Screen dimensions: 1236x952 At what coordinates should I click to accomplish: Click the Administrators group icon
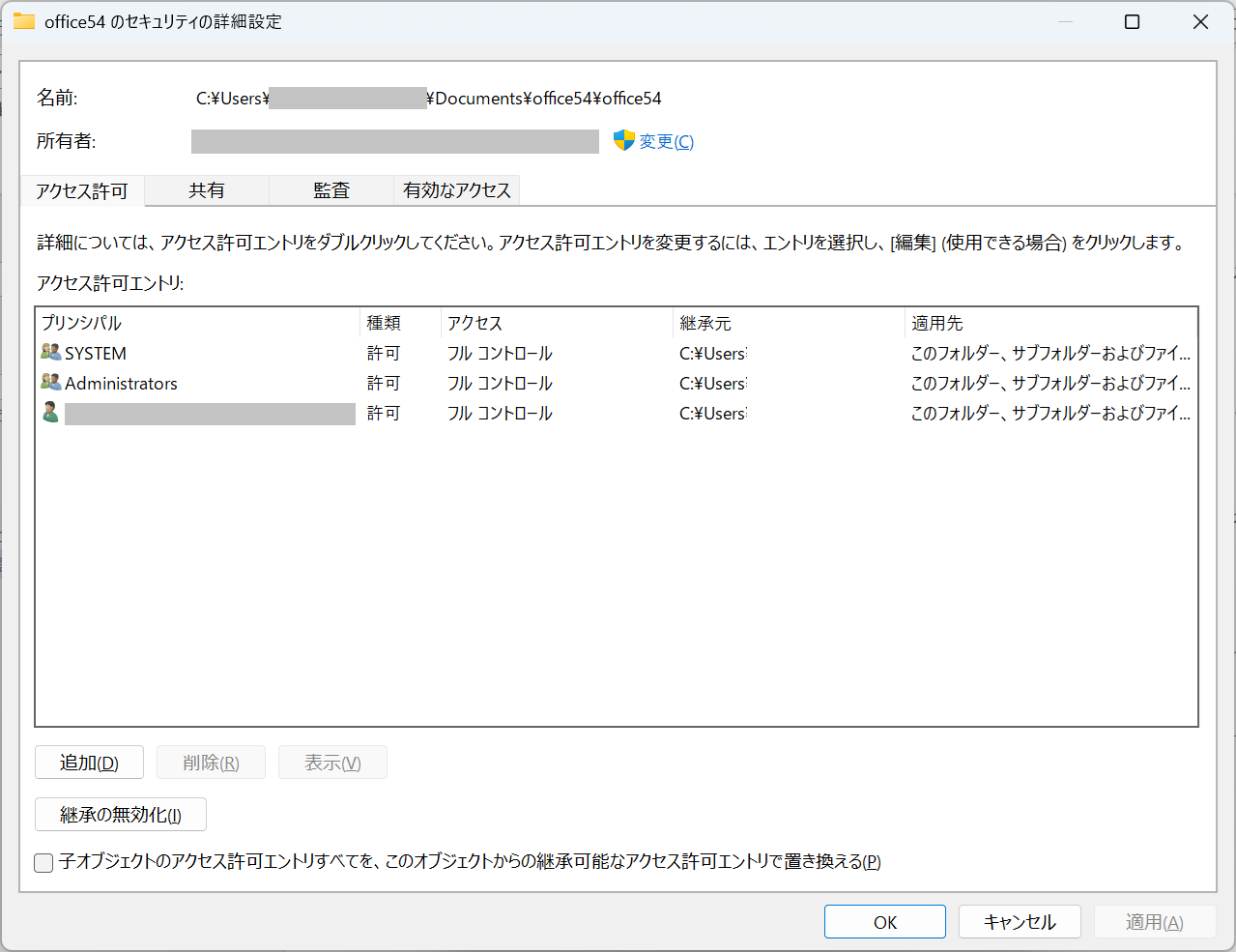pyautogui.click(x=50, y=383)
